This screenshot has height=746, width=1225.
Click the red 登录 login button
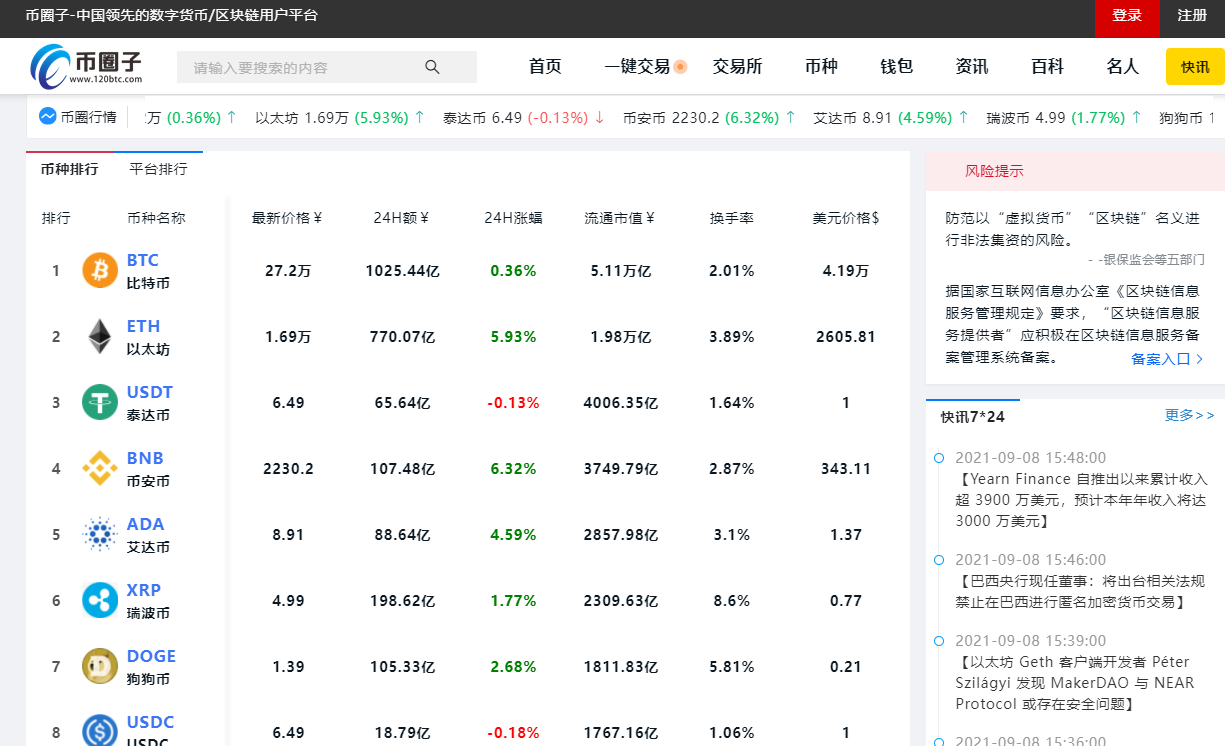1127,17
